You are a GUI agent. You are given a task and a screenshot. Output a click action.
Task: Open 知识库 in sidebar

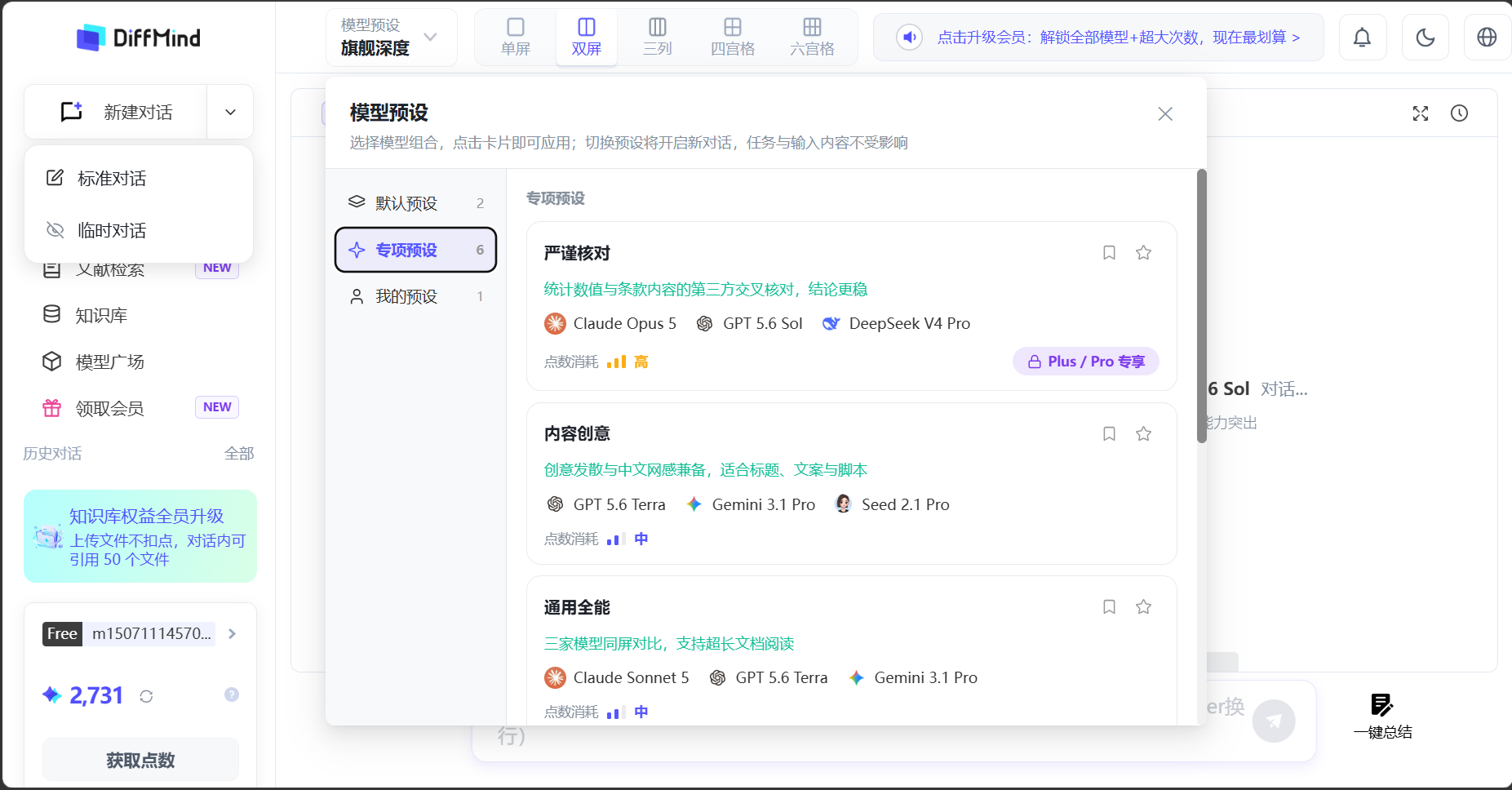[139, 315]
